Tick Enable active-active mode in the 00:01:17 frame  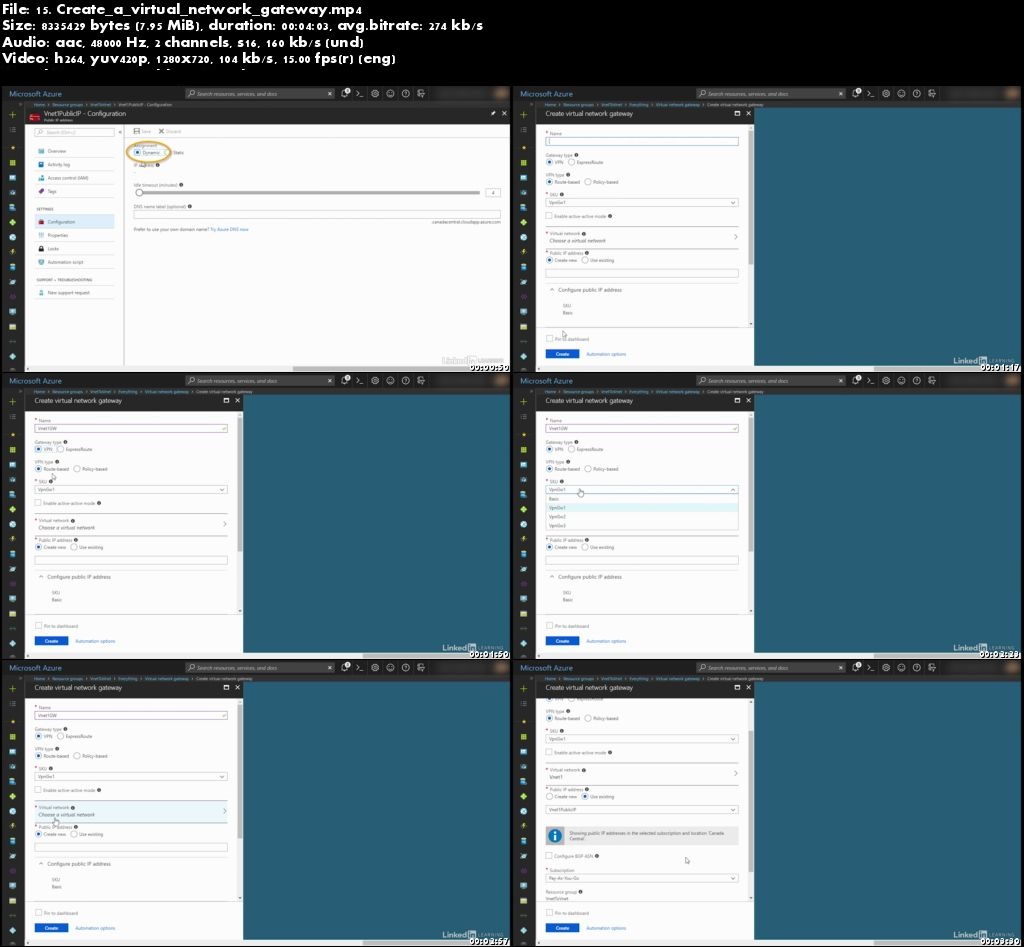[x=549, y=216]
